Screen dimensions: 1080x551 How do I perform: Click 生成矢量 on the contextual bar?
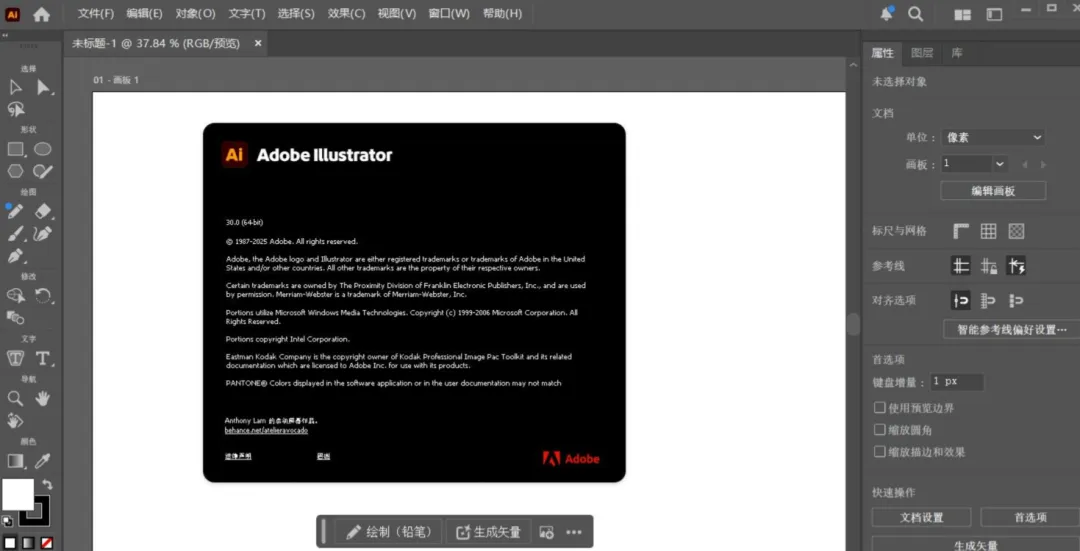488,532
